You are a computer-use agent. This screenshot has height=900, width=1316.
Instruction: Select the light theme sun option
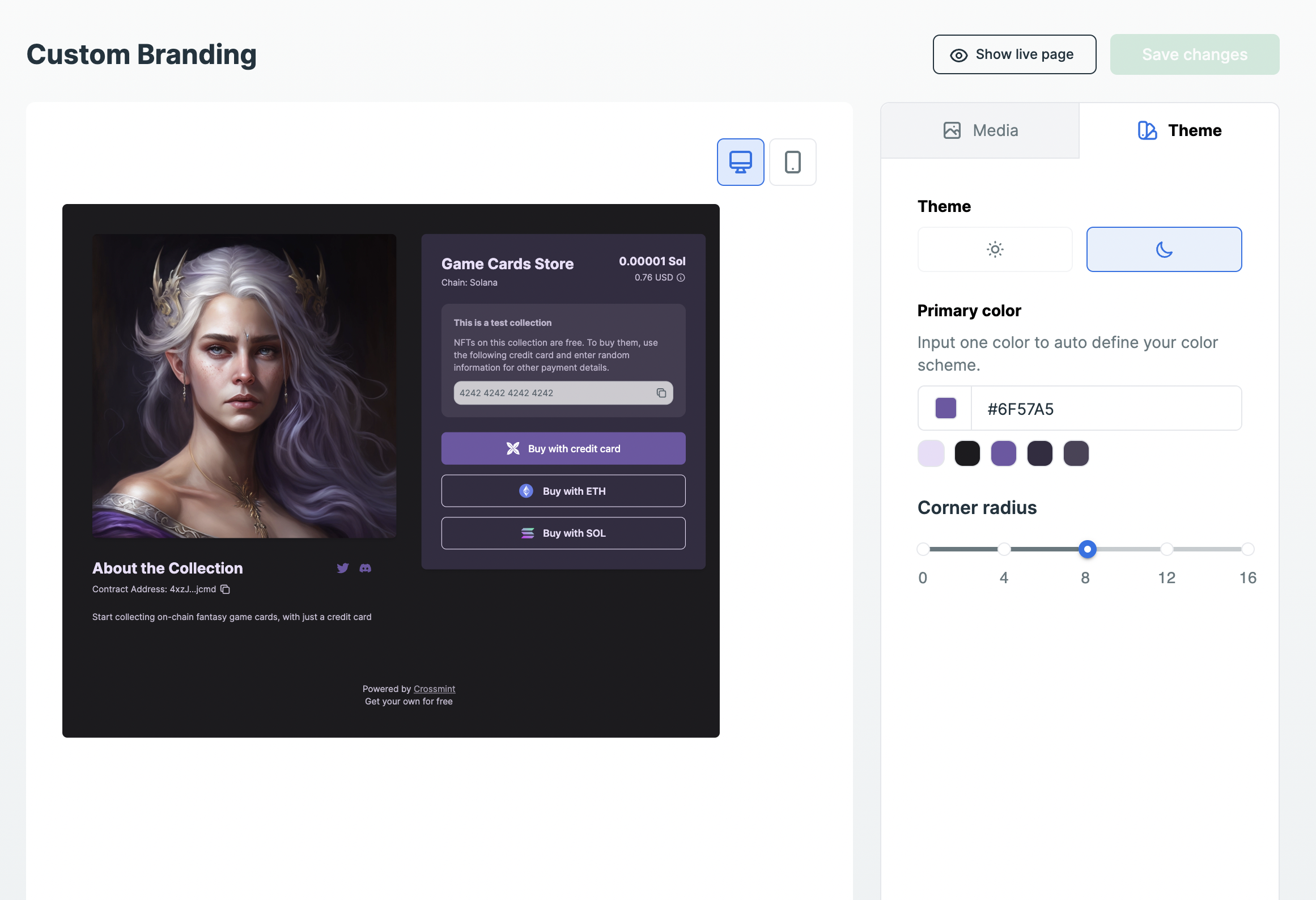pos(995,249)
